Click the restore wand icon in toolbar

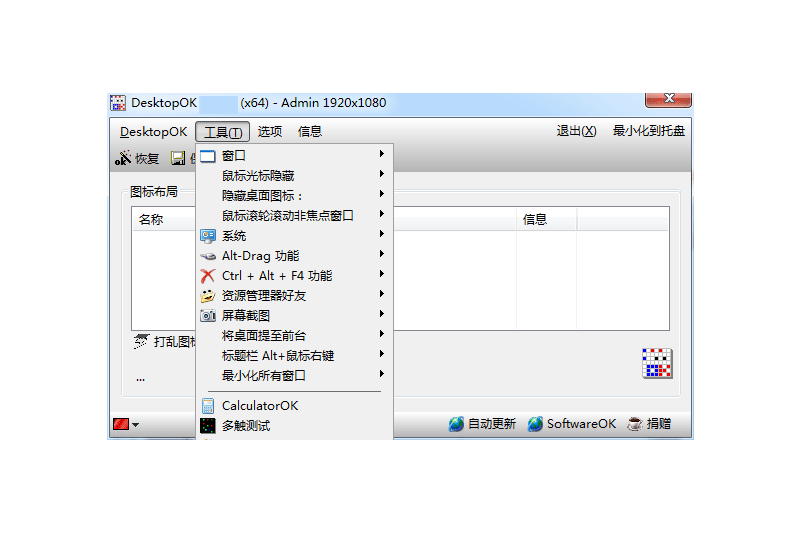pyautogui.click(x=123, y=158)
